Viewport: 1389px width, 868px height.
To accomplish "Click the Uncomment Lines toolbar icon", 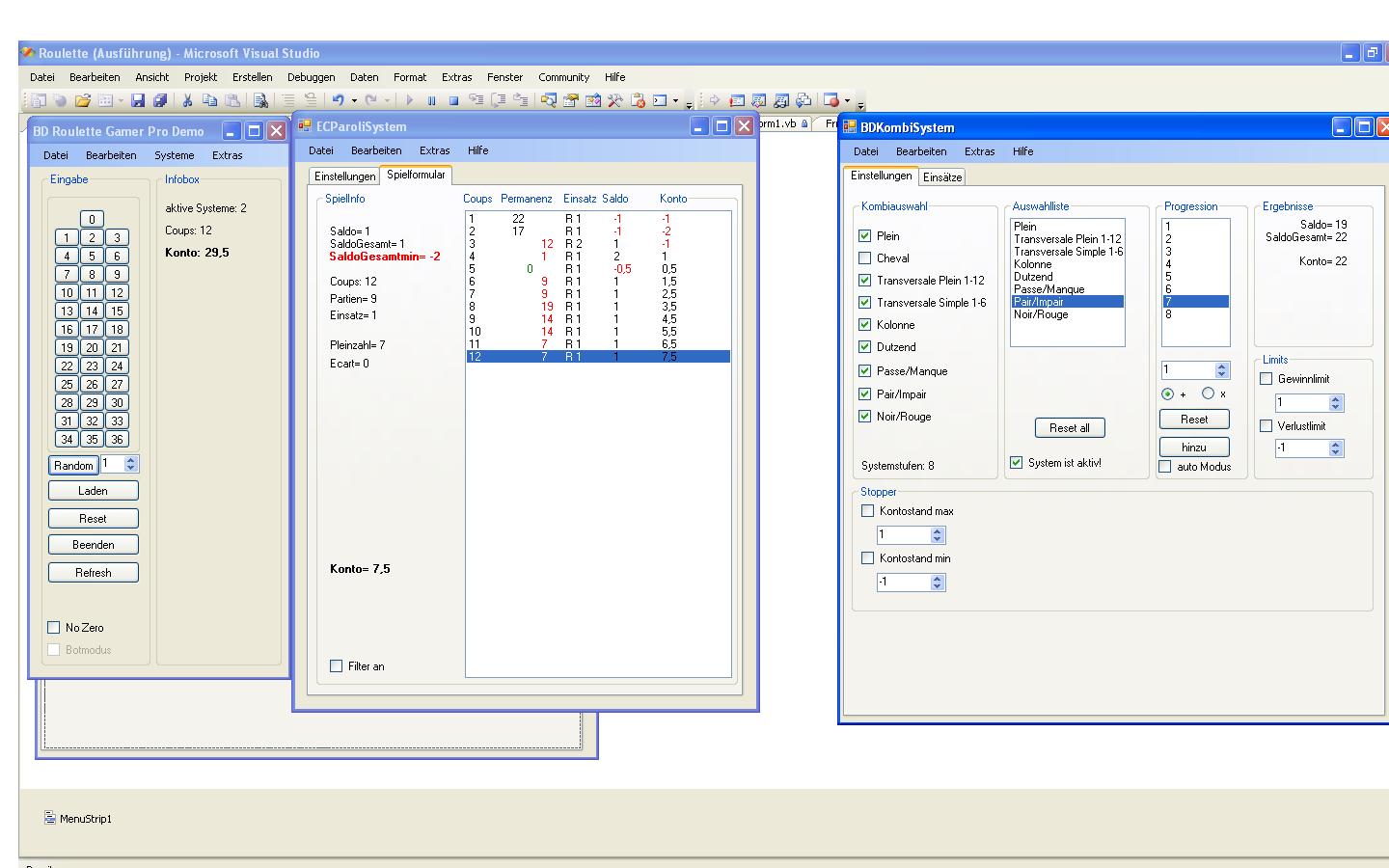I will 311,100.
